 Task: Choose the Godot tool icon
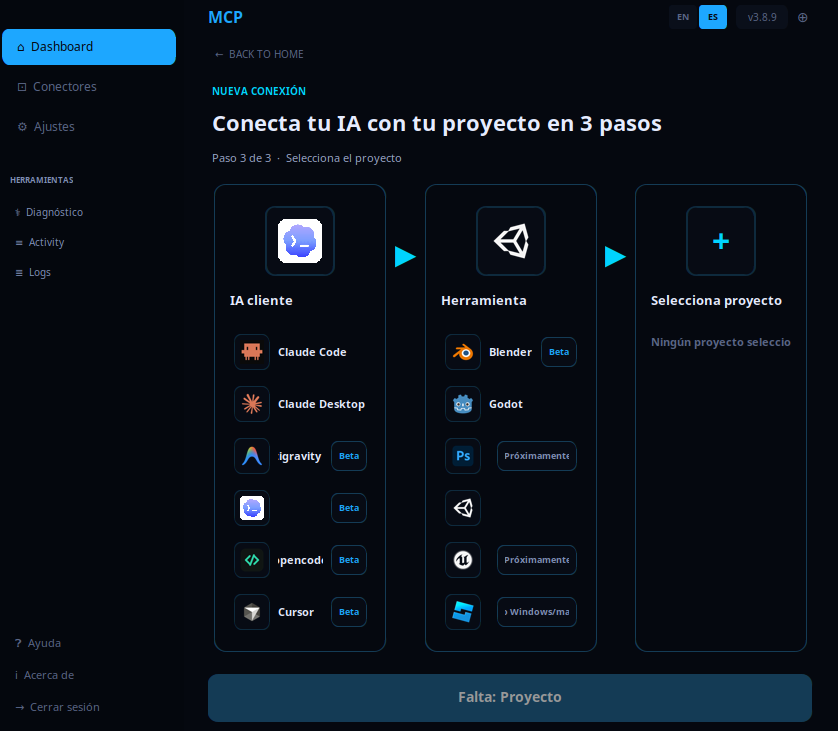(x=463, y=404)
